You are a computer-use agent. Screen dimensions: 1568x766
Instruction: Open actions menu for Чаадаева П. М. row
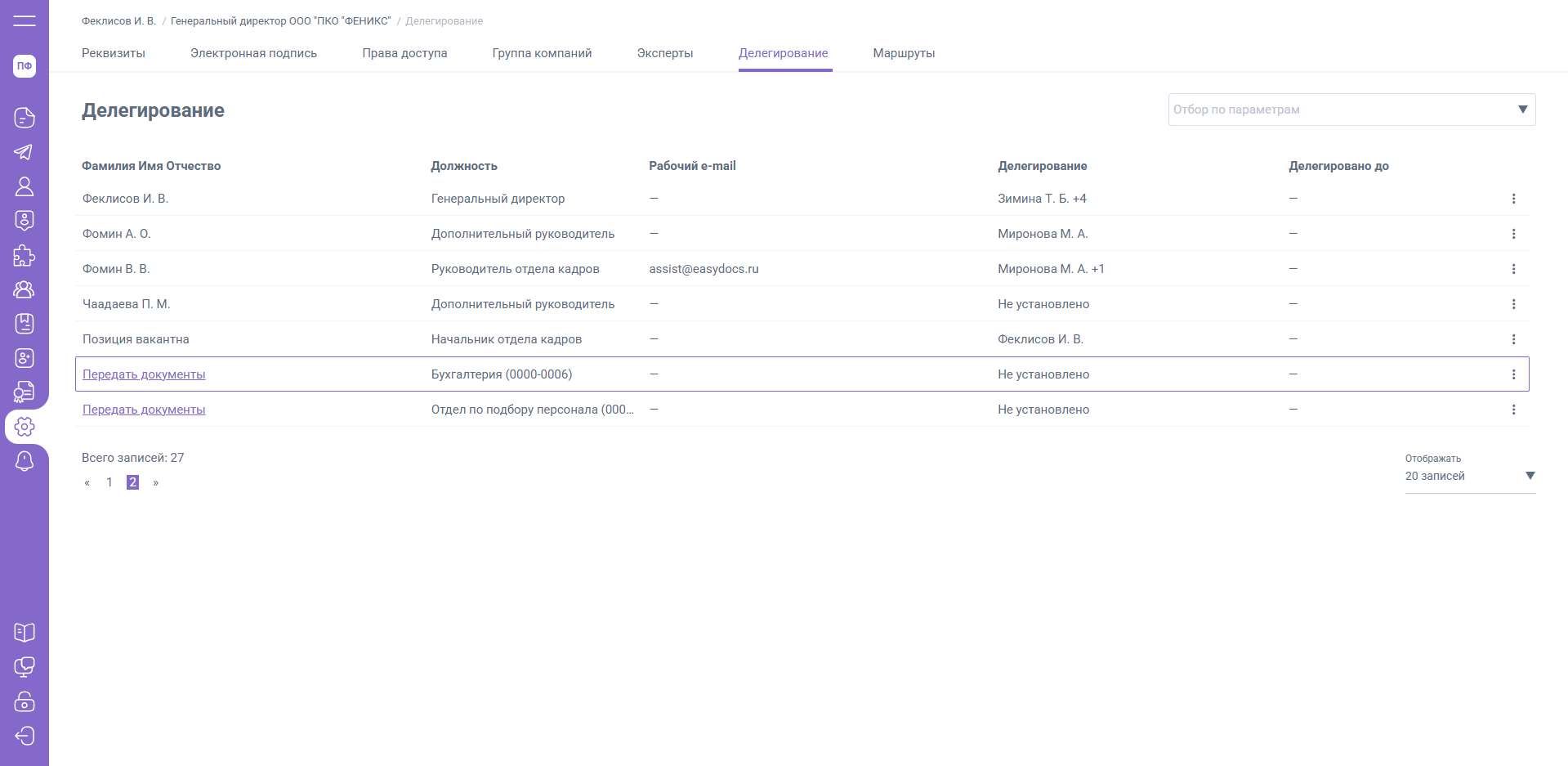(x=1513, y=304)
